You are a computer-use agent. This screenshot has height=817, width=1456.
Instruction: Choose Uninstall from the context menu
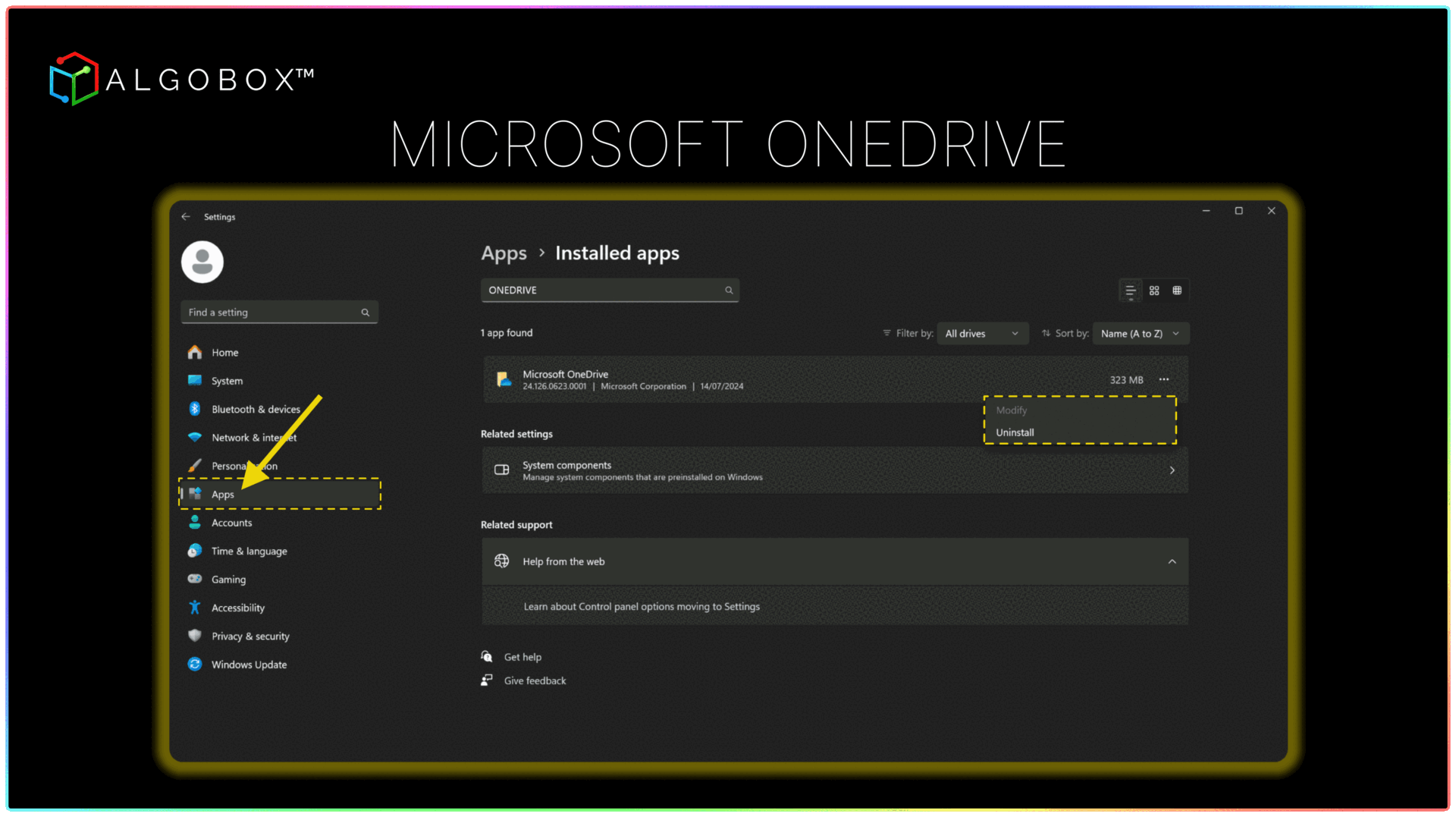[1015, 432]
